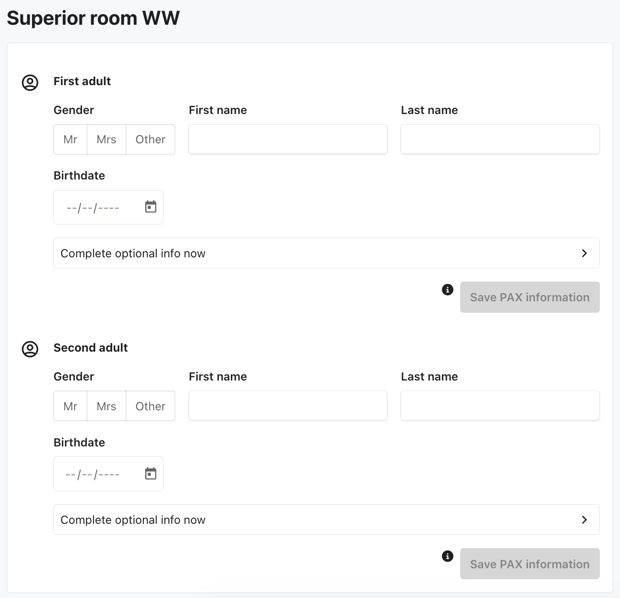This screenshot has width=620, height=598.
Task: Select Mr gender for second adult
Action: [70, 406]
